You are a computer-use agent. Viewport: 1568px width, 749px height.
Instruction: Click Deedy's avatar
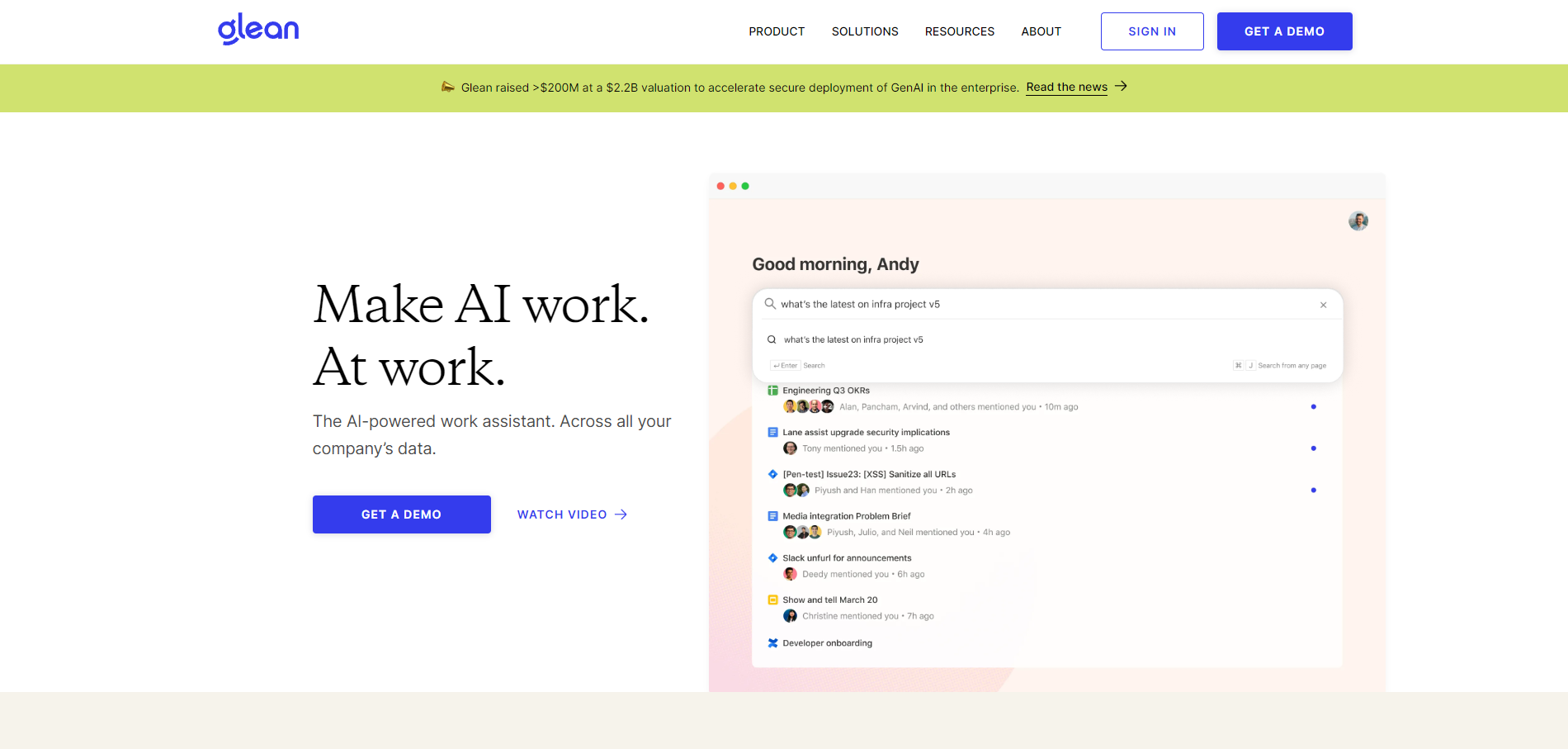click(x=790, y=574)
